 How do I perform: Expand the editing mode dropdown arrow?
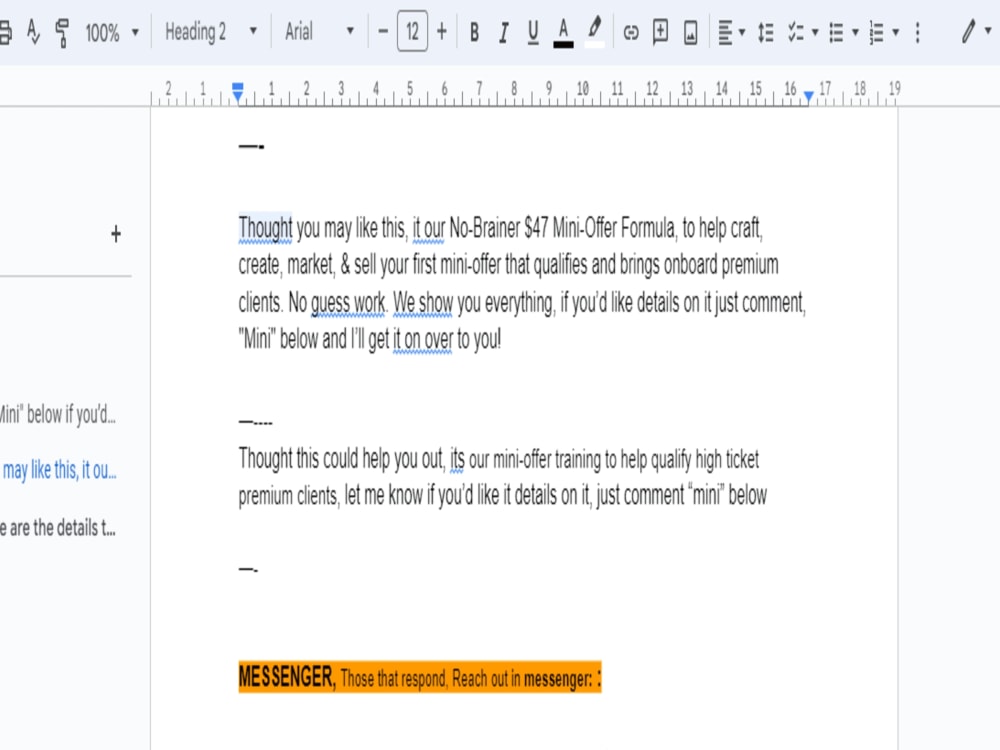[988, 30]
